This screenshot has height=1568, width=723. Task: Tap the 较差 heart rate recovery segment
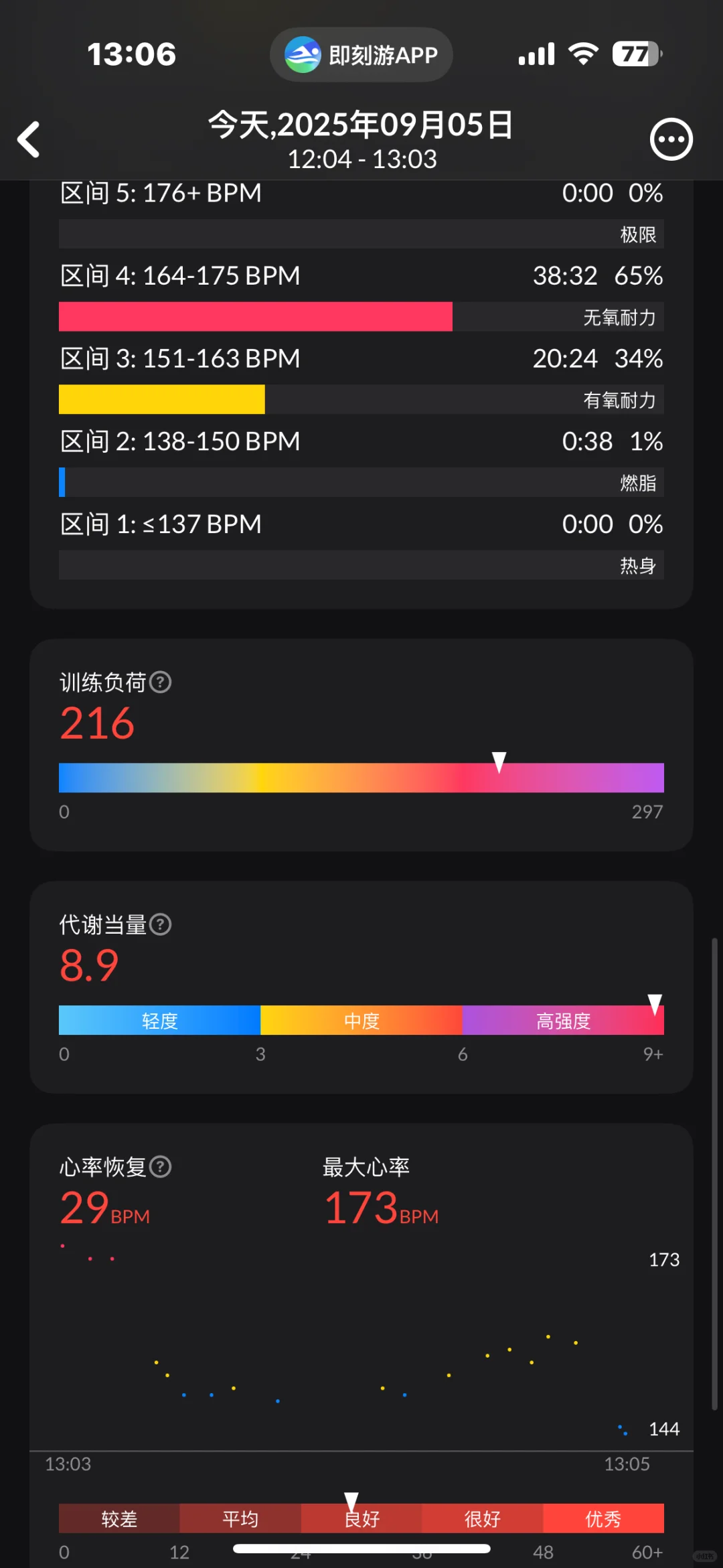[119, 1518]
